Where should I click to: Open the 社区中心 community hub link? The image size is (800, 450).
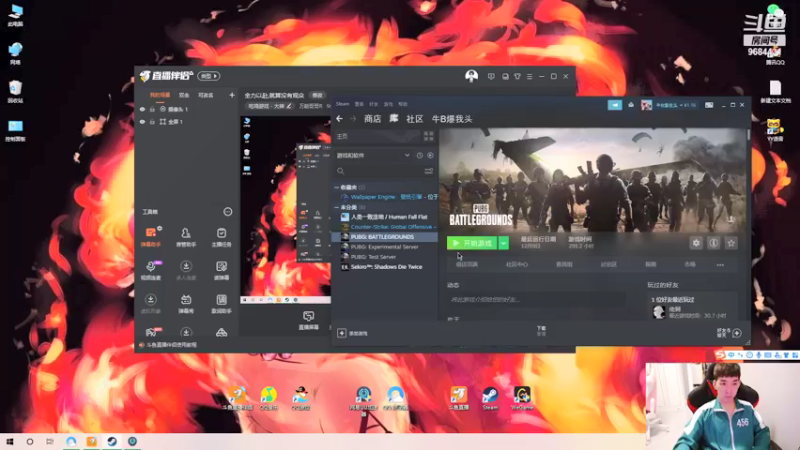click(x=517, y=264)
